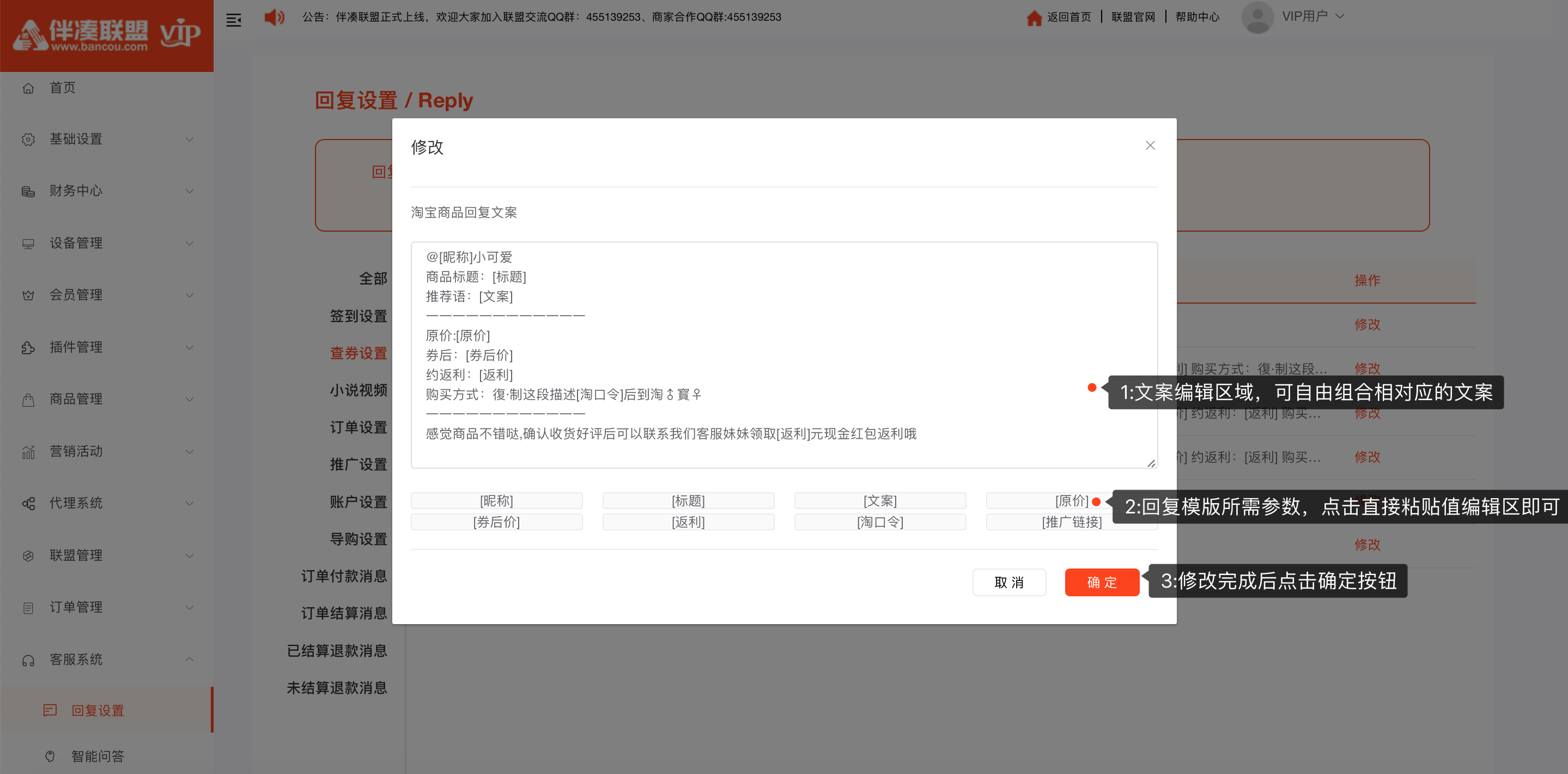Click the textarea resize handle
This screenshot has height=774, width=1568.
[1151, 463]
